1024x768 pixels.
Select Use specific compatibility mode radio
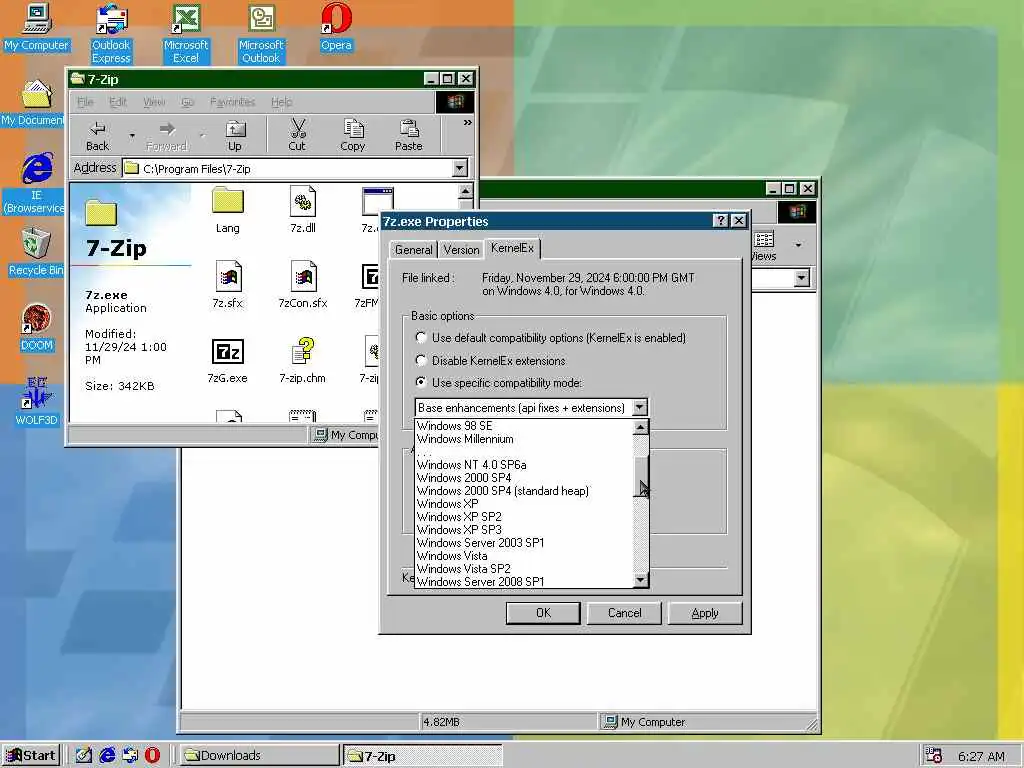pos(421,383)
